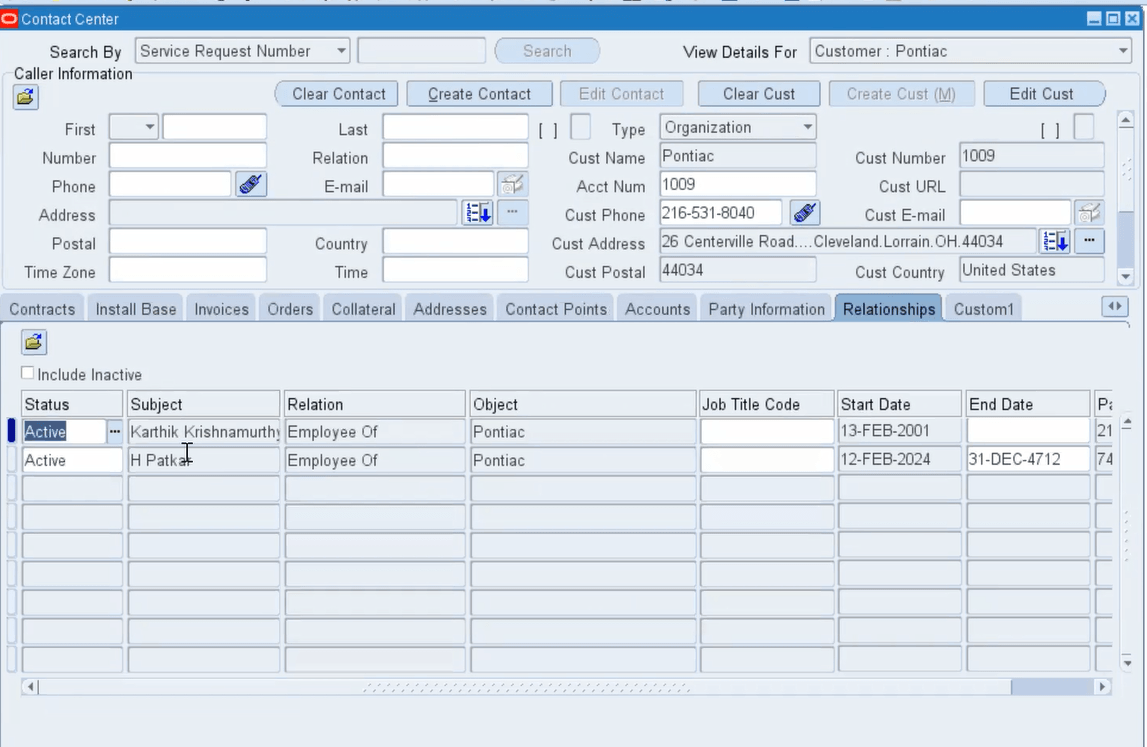Viewport: 1147px width, 747px height.
Task: Switch to the Collateral tab
Action: point(364,309)
